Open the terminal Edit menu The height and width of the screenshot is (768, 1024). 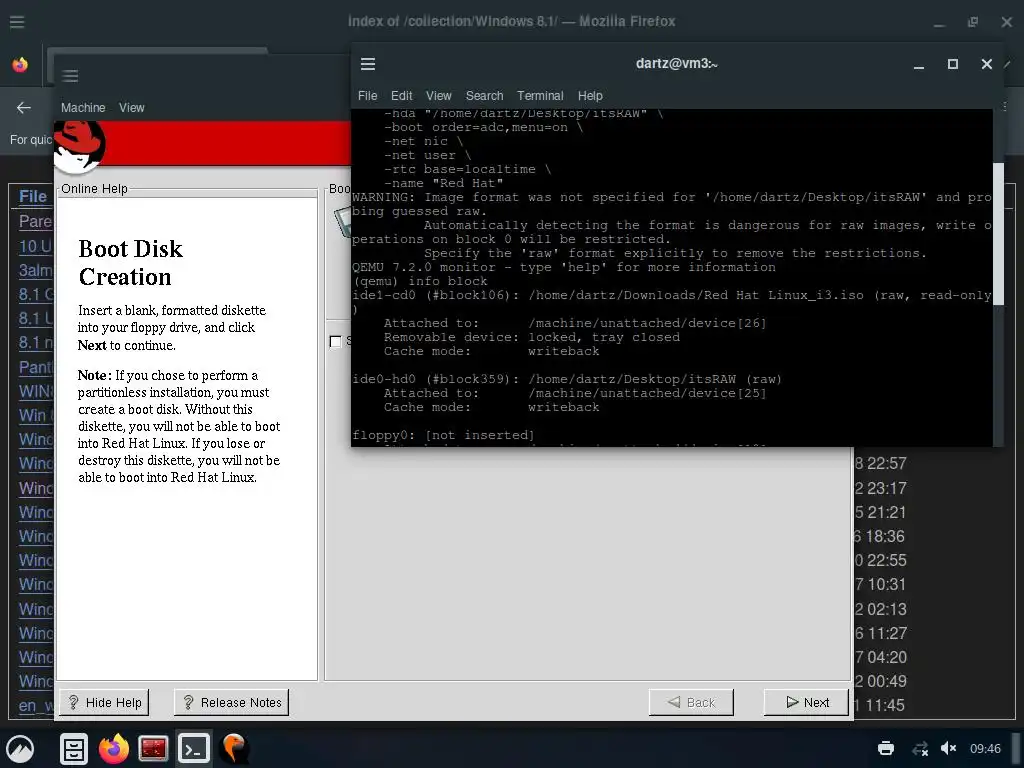click(x=402, y=96)
